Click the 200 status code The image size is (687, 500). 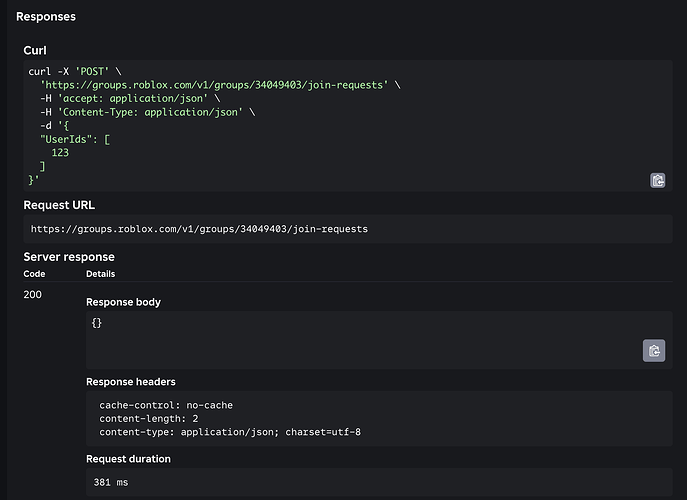click(x=33, y=296)
